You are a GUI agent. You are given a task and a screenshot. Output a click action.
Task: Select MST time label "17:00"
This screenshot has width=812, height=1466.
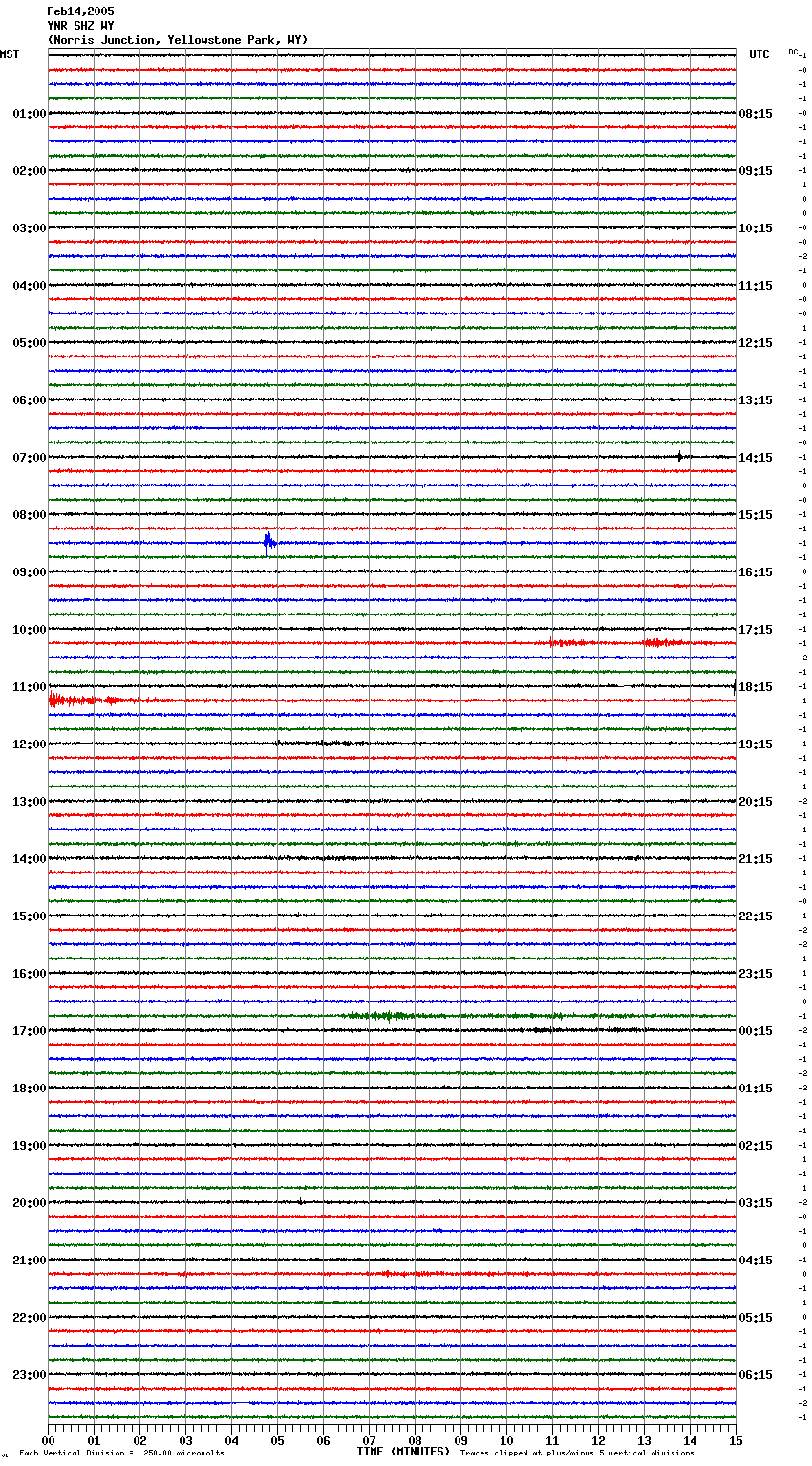pos(30,1031)
